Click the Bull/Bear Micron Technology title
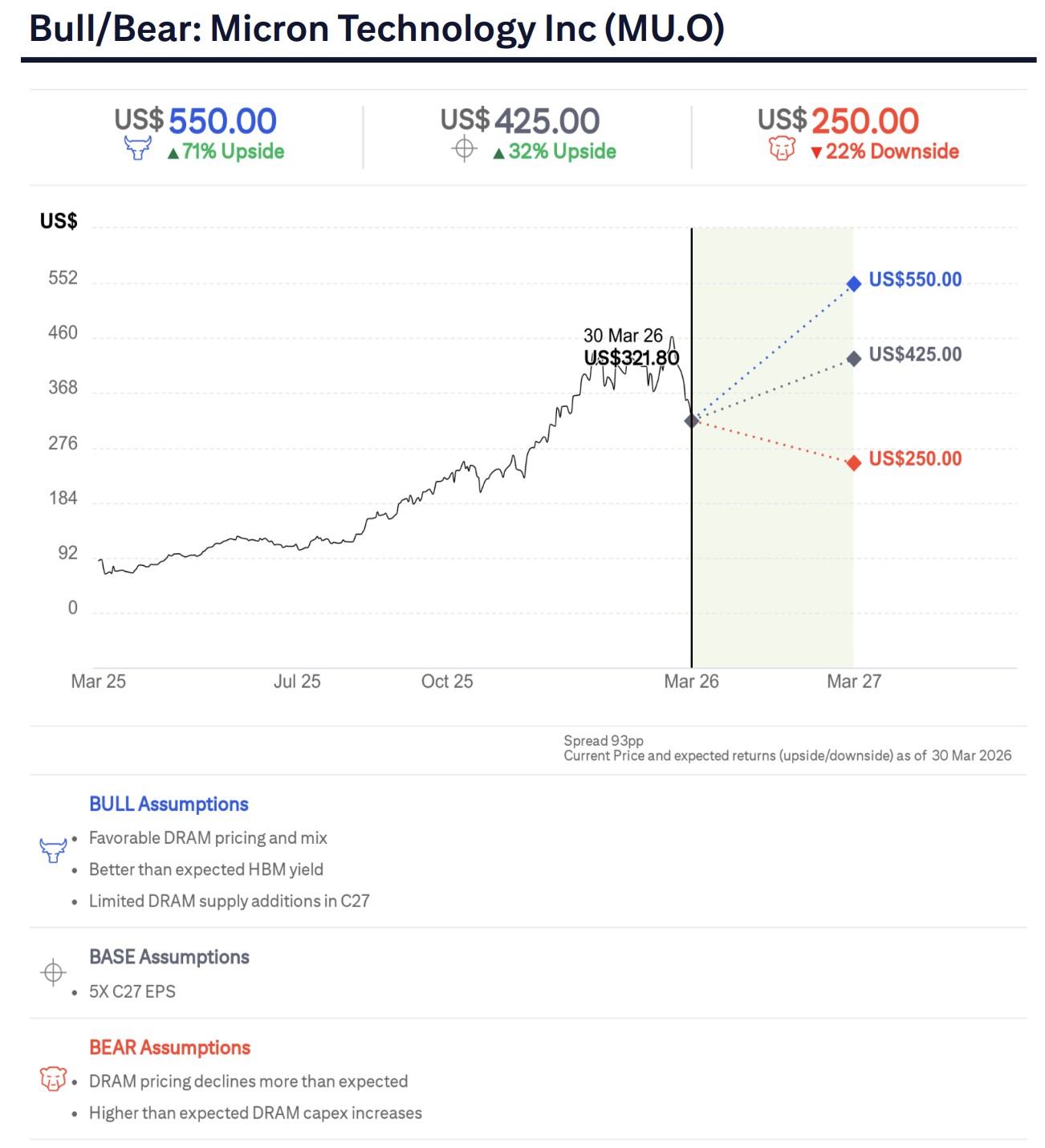 [376, 29]
